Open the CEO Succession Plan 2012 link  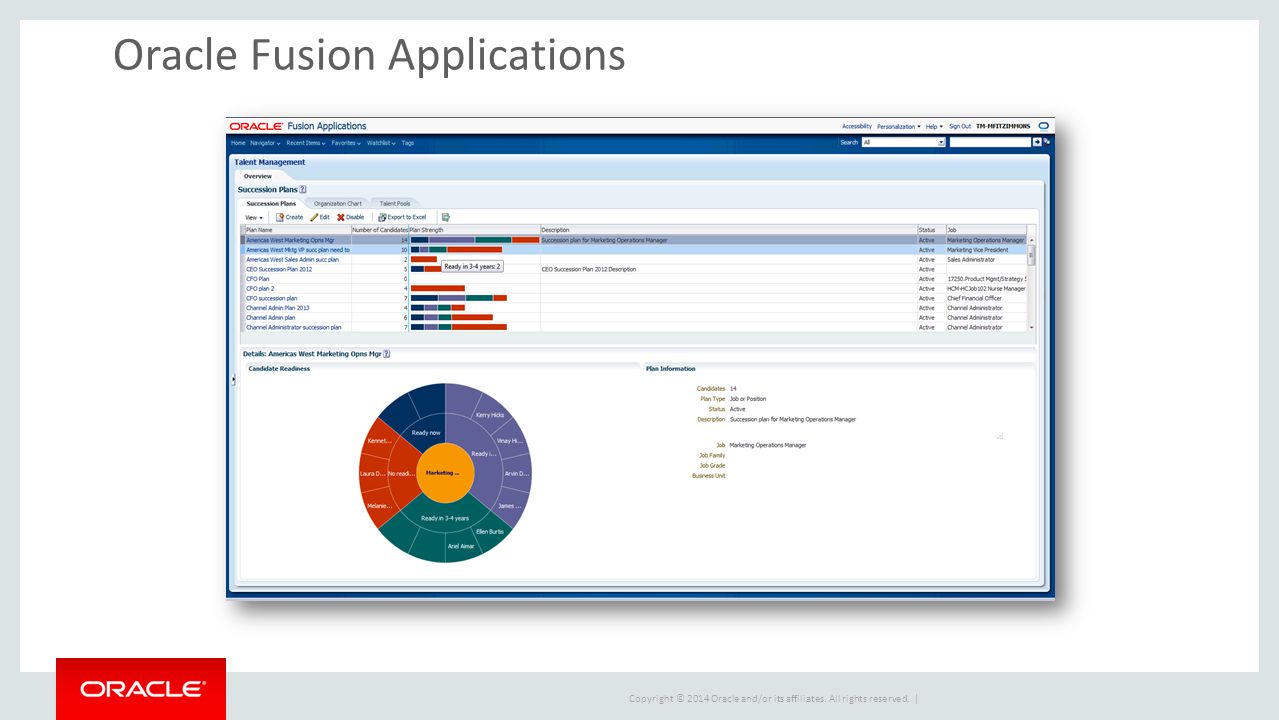coord(279,269)
